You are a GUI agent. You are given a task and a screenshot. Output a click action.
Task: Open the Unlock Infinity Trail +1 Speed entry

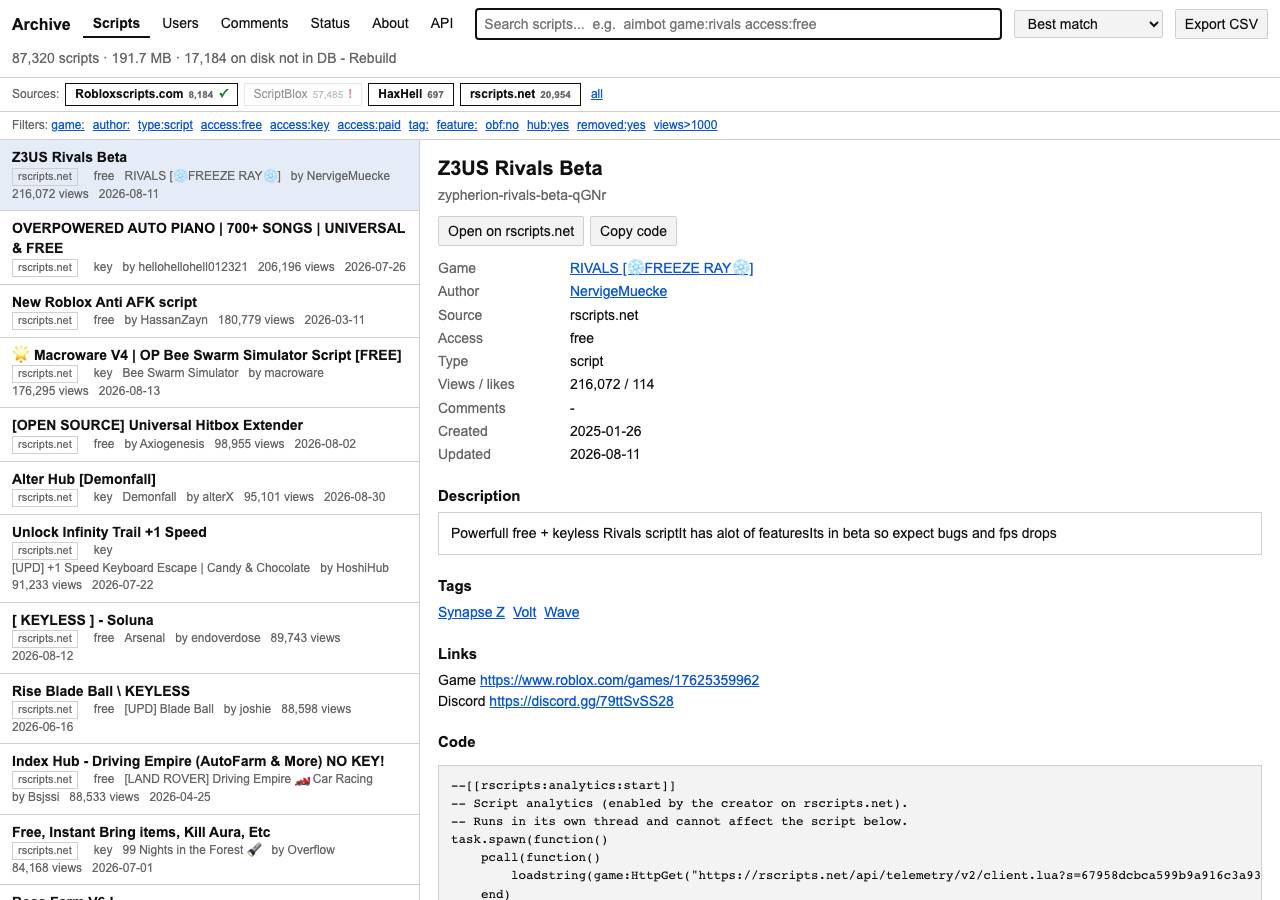click(x=210, y=558)
